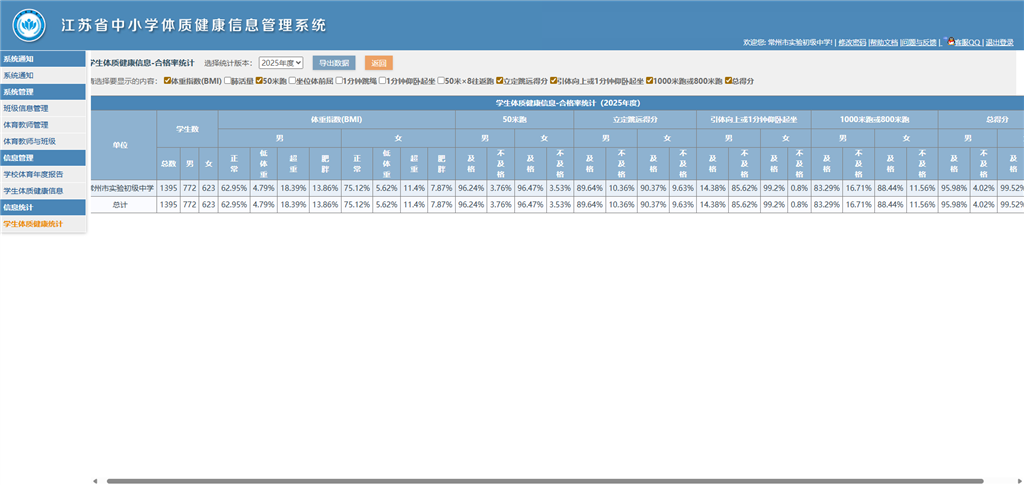
Task: Click the 修改密码 link
Action: coord(851,43)
